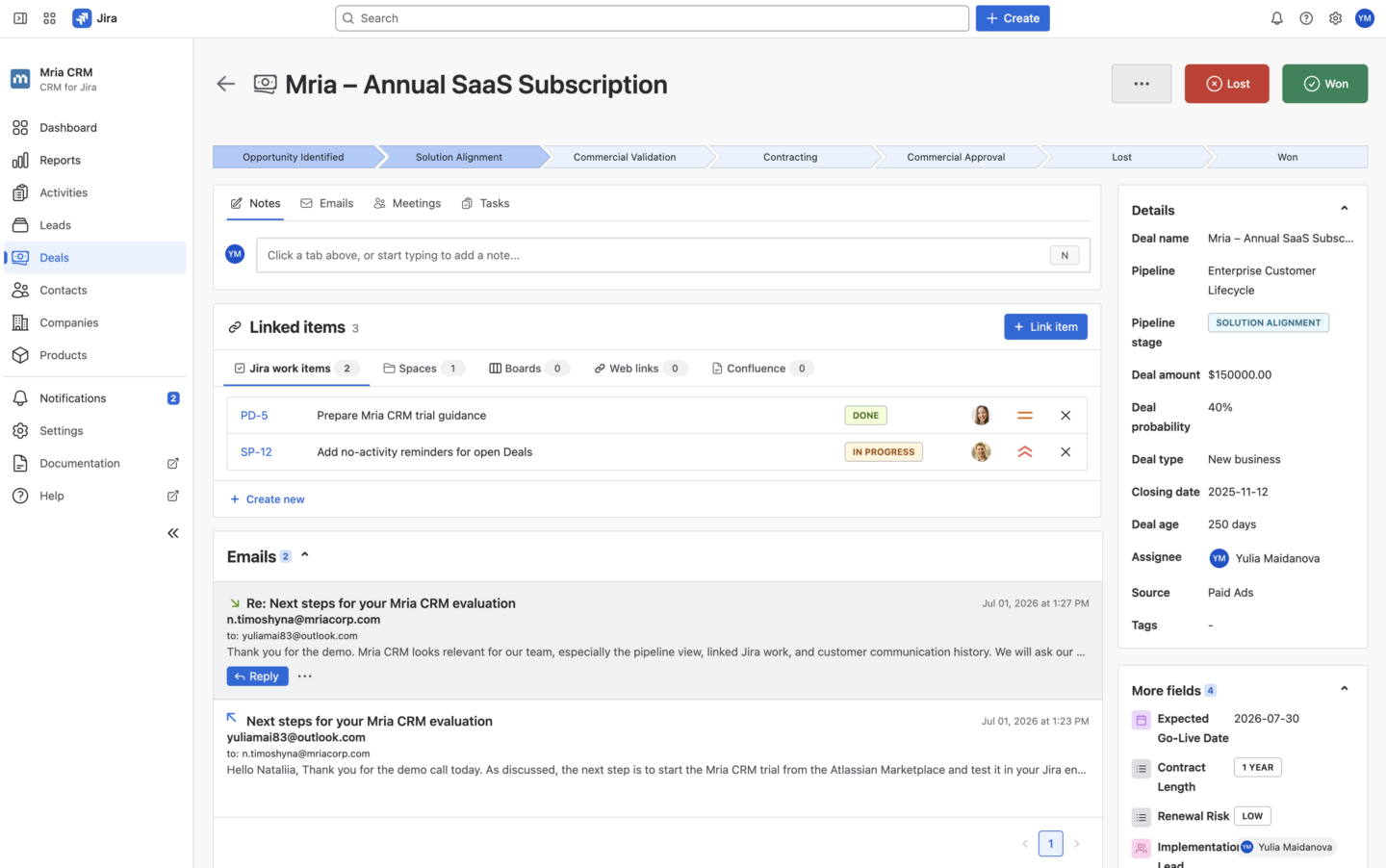Set stage to Commercial Validation in pipeline bar
Viewport: 1386px width, 868px height.
click(625, 157)
